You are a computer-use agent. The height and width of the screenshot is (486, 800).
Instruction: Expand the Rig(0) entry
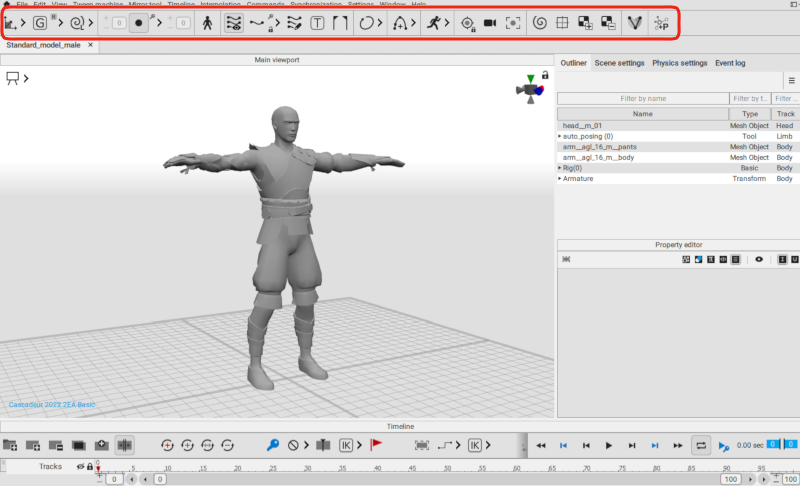[560, 168]
